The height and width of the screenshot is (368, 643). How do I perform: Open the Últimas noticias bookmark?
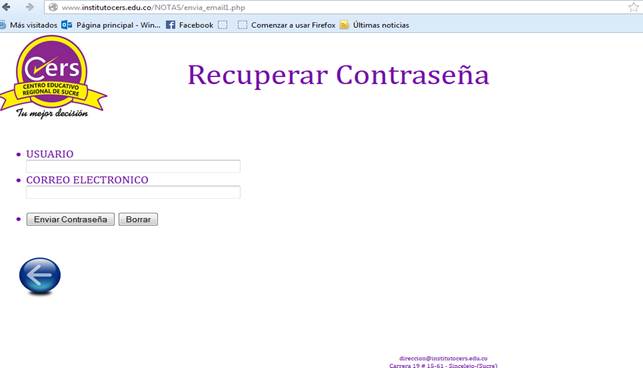coord(381,25)
